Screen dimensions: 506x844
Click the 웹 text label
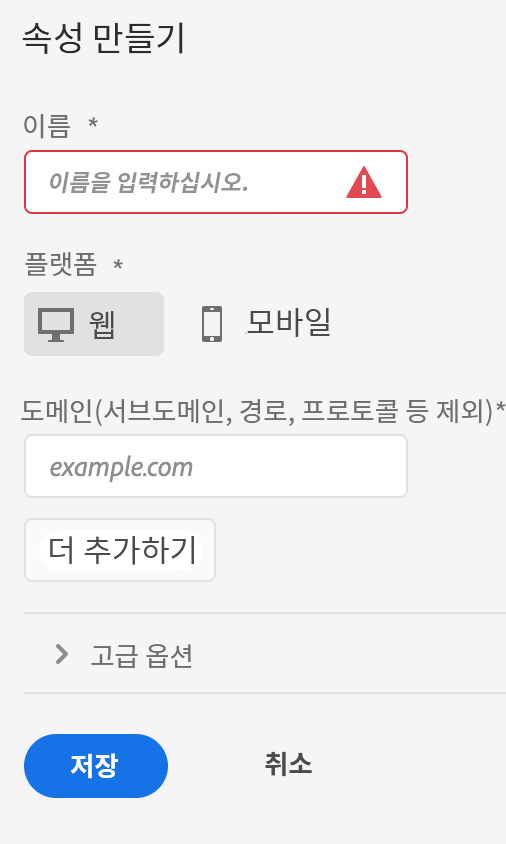pyautogui.click(x=102, y=324)
